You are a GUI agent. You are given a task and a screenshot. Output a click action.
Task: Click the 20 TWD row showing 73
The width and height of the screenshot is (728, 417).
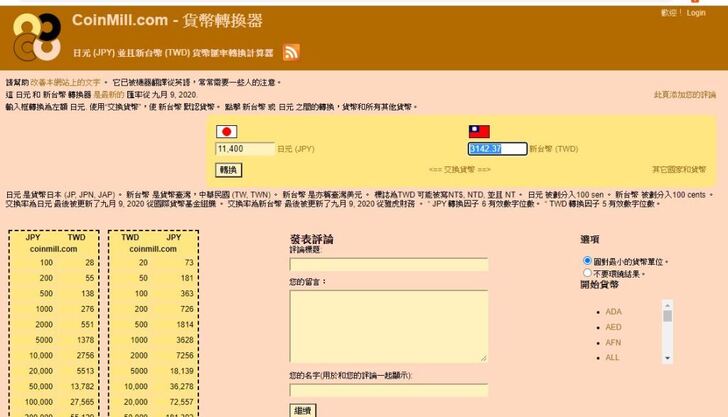[x=153, y=263]
